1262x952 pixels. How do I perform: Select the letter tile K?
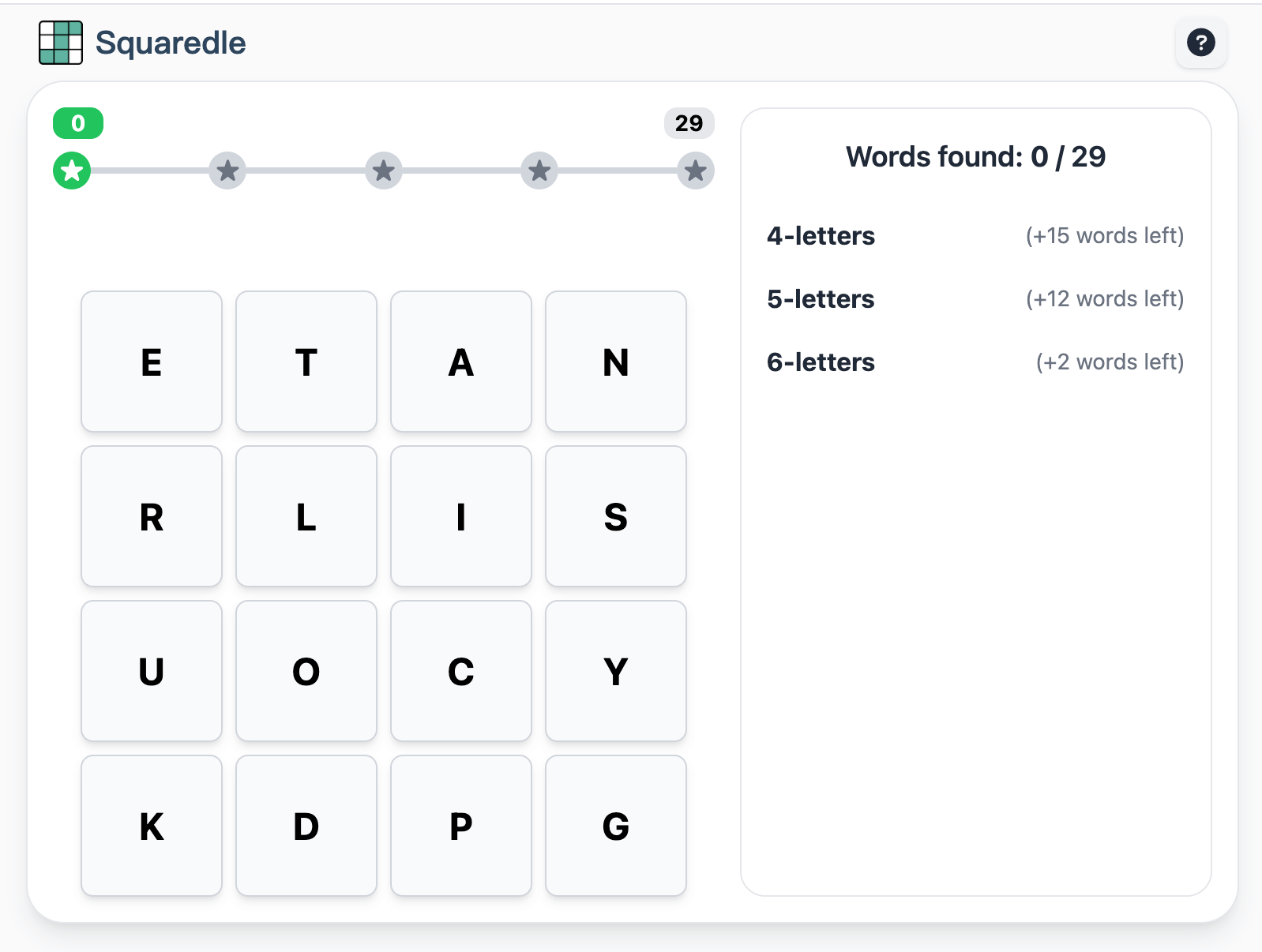pyautogui.click(x=151, y=826)
